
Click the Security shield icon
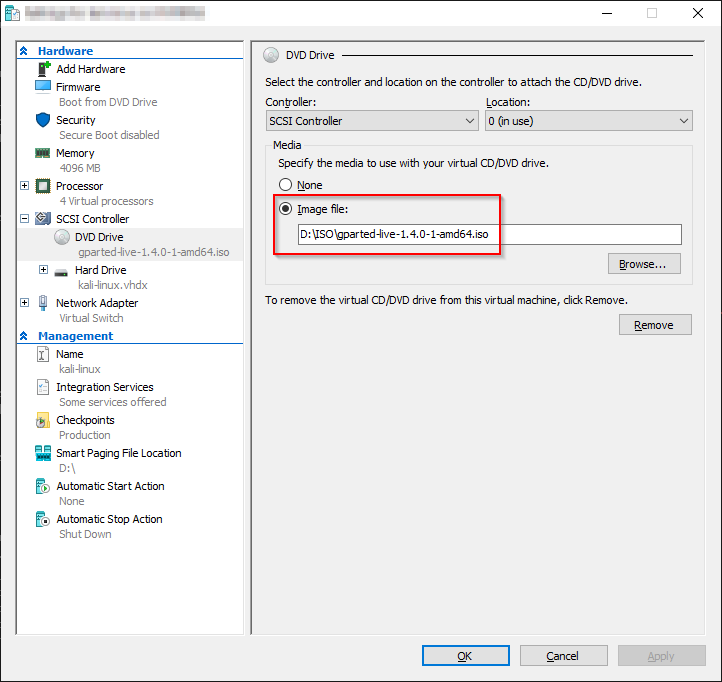(x=43, y=120)
